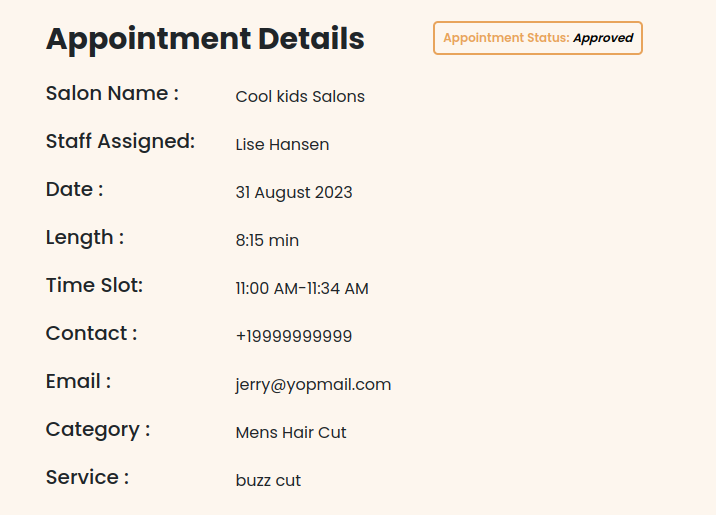
Task: Click the Category field label
Action: (x=98, y=430)
